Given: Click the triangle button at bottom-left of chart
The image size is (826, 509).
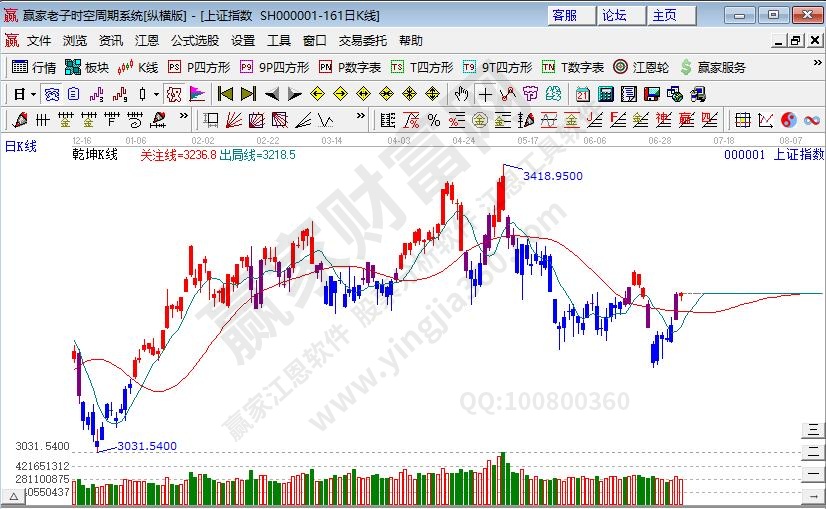Looking at the screenshot, I should coord(14,497).
